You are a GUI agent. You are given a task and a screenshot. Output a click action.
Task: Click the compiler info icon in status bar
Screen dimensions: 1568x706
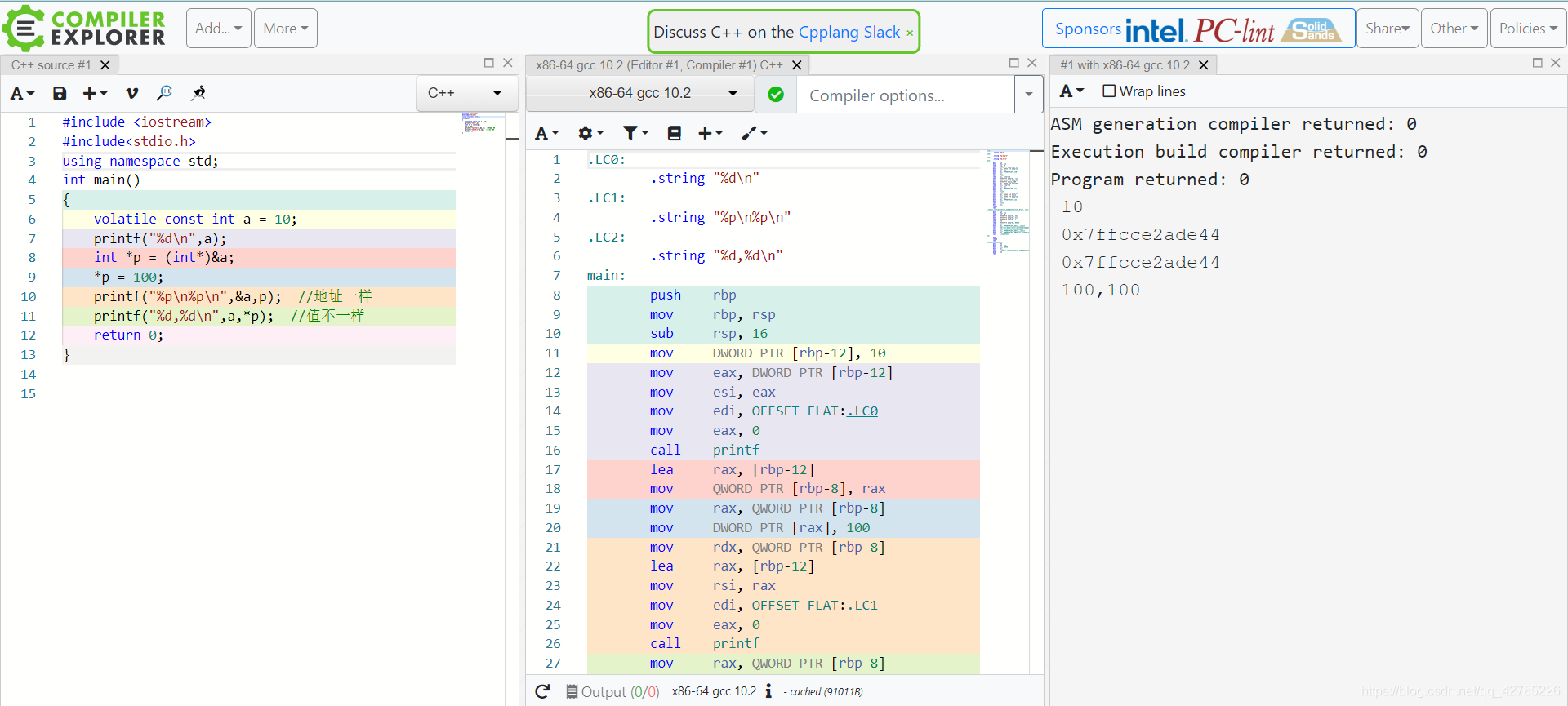[768, 691]
